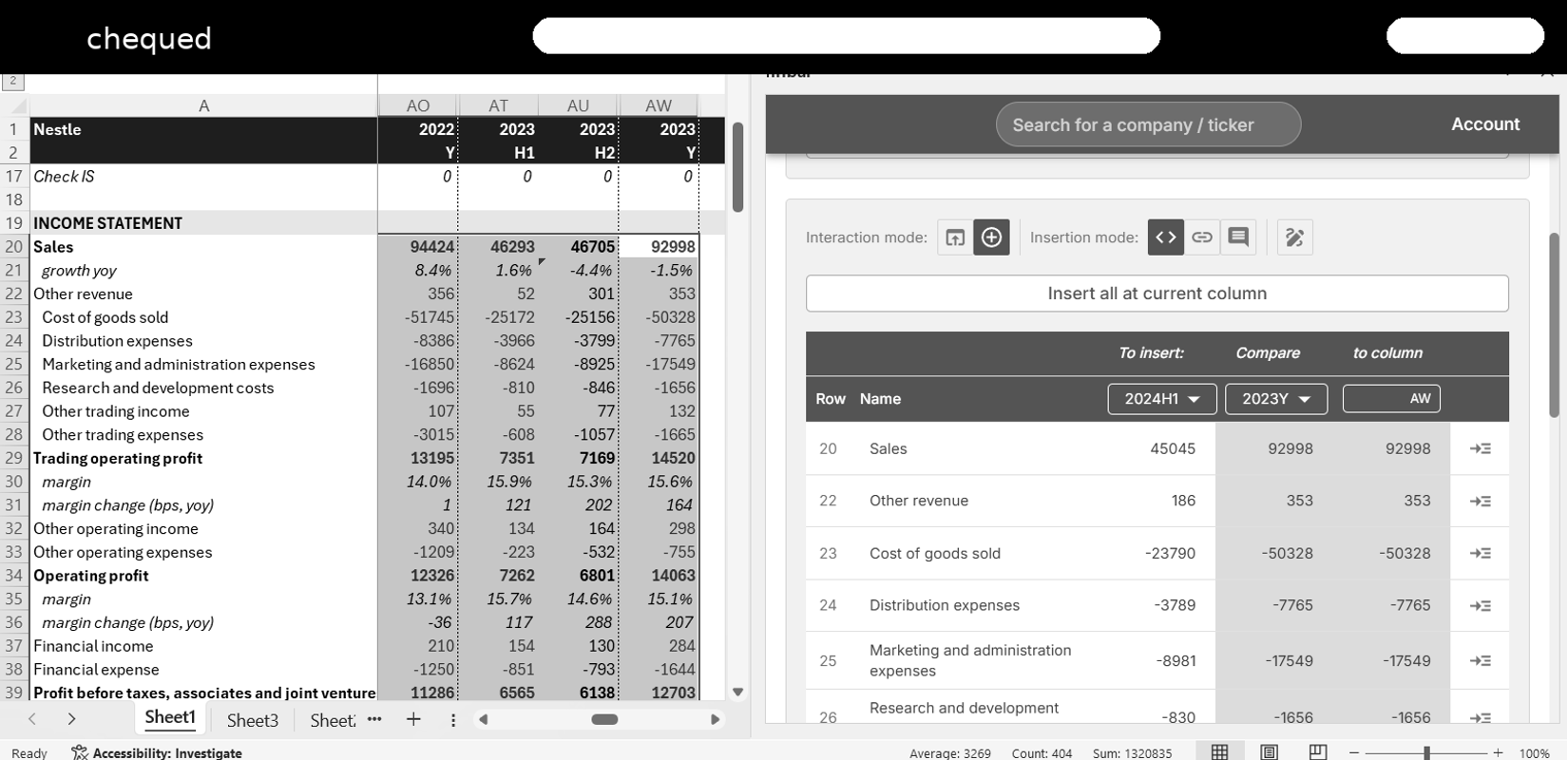Choose the link insertion mode
This screenshot has width=1568, height=760.
coord(1202,237)
